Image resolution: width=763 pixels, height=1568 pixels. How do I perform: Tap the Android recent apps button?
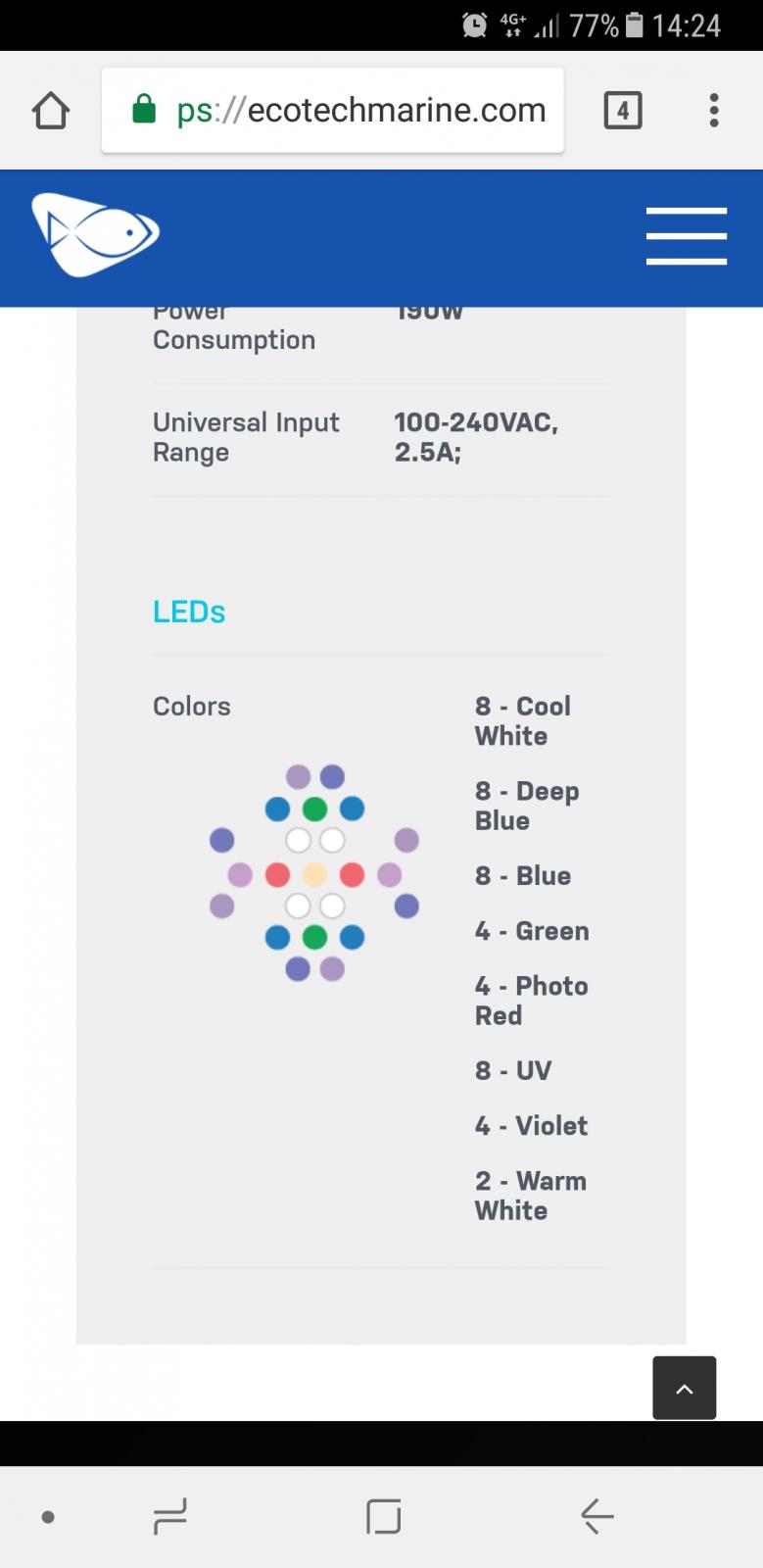click(x=170, y=1517)
